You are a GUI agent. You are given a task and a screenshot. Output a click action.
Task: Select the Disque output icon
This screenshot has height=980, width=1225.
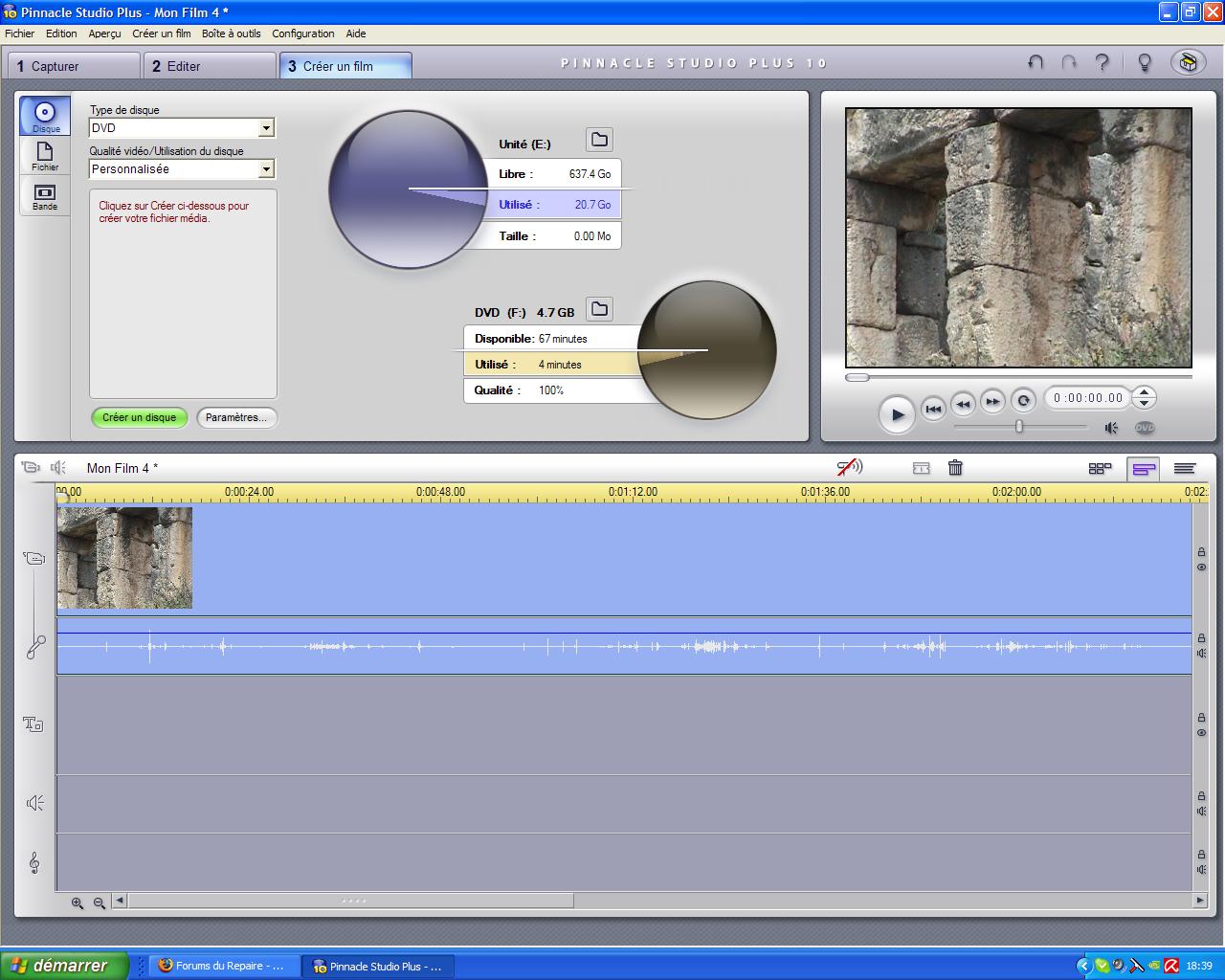[45, 117]
